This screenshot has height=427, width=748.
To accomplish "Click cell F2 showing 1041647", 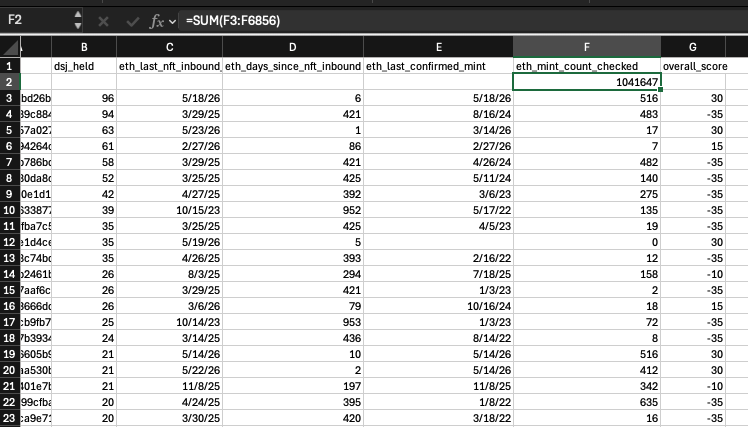I will click(x=587, y=82).
